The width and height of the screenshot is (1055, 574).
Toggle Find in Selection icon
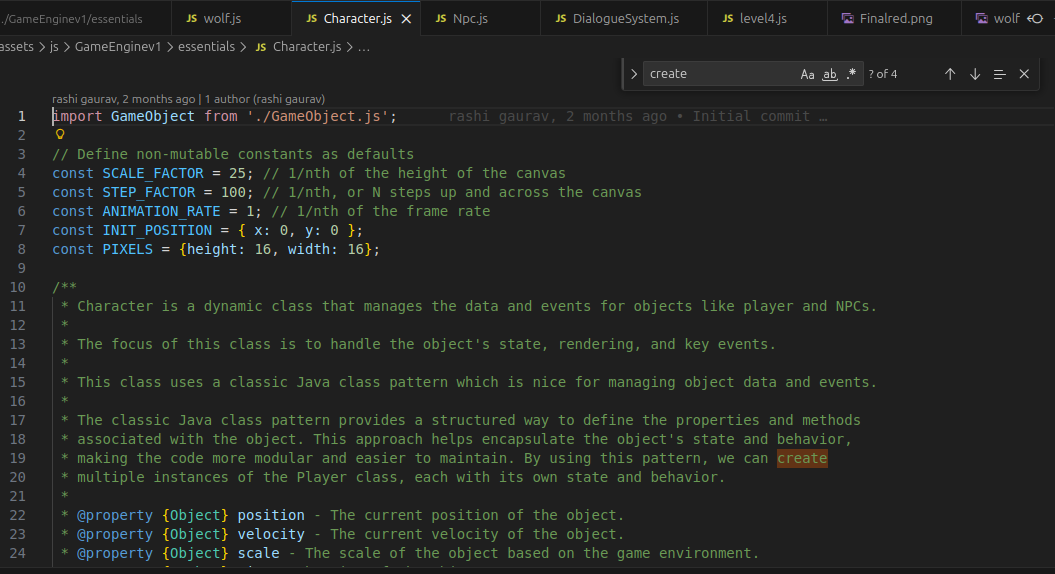tap(1000, 74)
